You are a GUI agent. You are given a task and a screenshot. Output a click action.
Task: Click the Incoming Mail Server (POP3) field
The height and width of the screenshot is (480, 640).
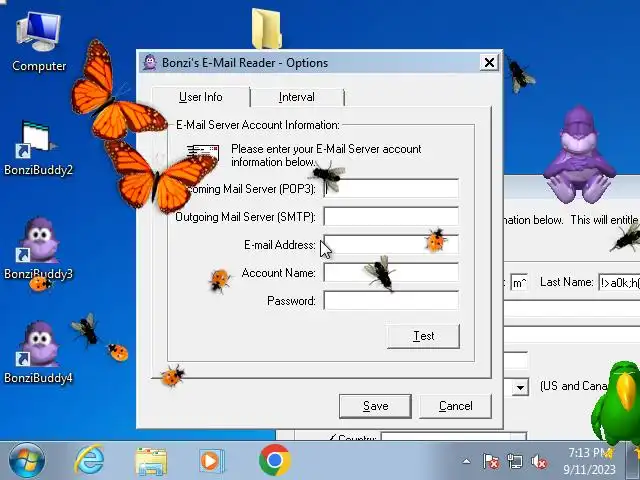click(x=391, y=188)
